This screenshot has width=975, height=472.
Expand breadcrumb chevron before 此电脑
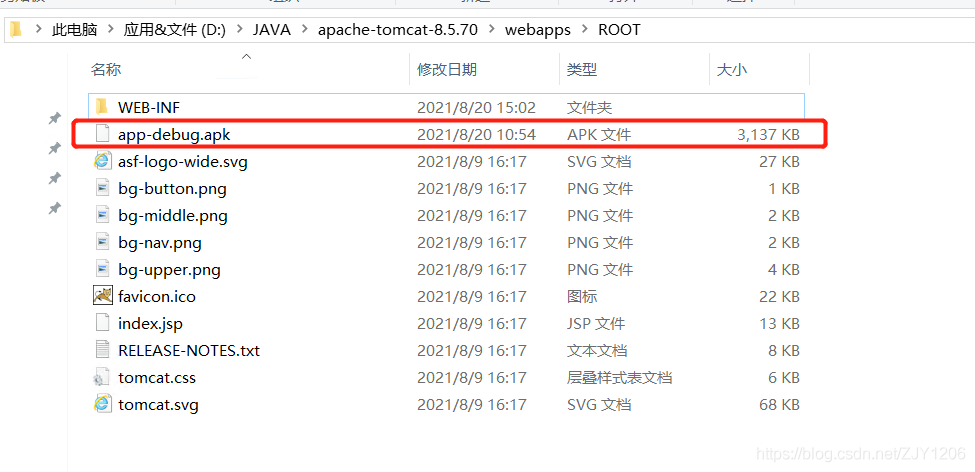[39, 30]
